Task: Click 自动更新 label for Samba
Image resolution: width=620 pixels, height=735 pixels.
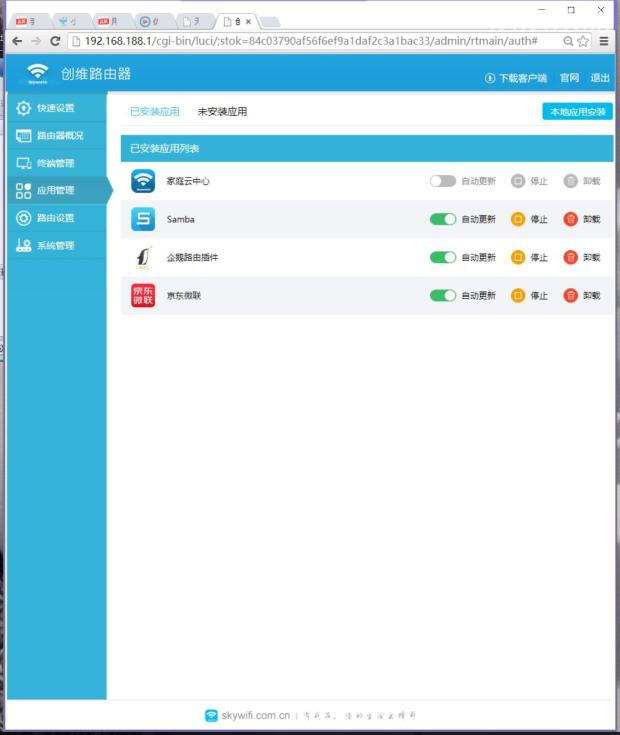Action: (478, 219)
